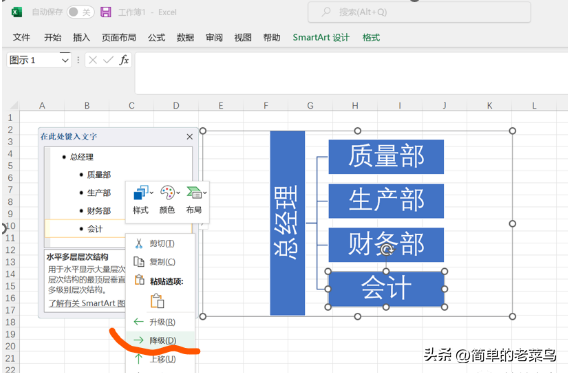Open the 帮助 tab
Viewport: 568px width, 373px height.
(272, 37)
